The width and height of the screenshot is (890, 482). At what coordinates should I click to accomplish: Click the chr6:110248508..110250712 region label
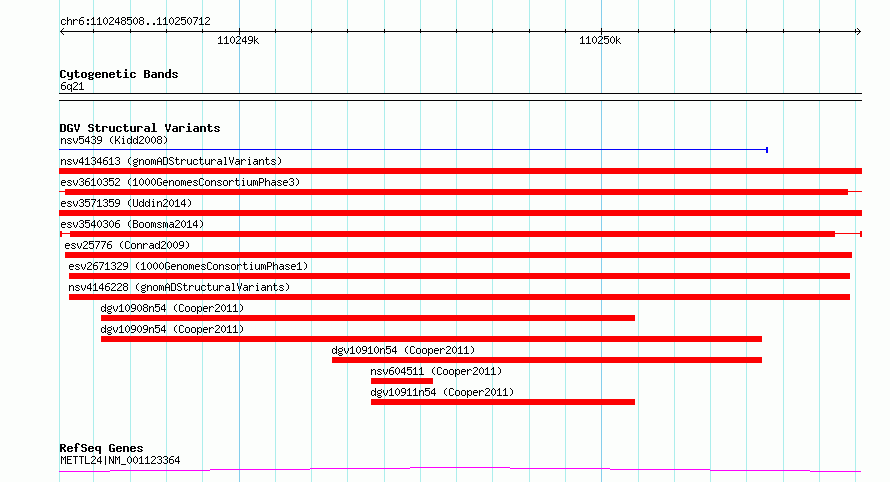click(x=135, y=21)
